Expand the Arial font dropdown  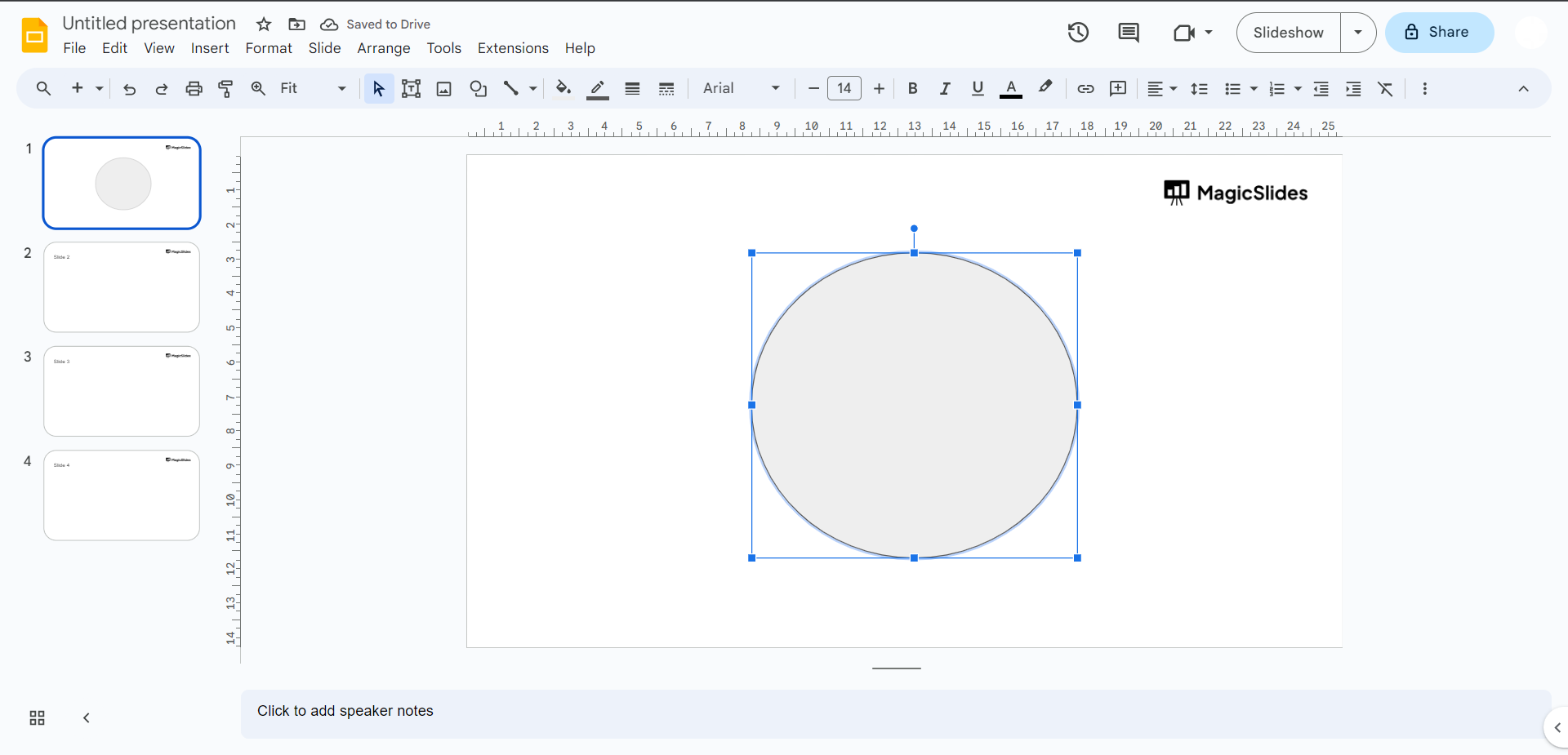click(x=741, y=89)
